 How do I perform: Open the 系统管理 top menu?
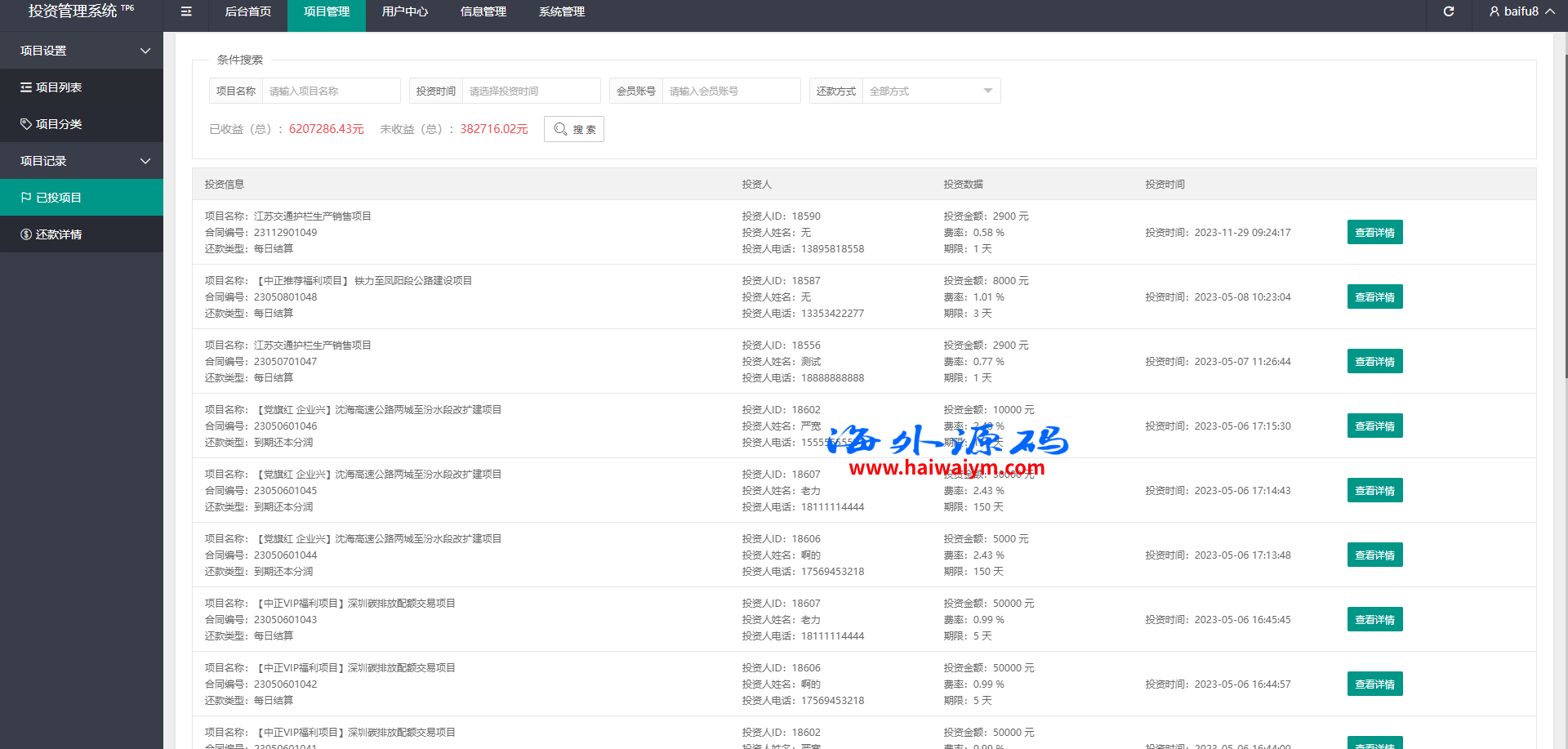(562, 11)
